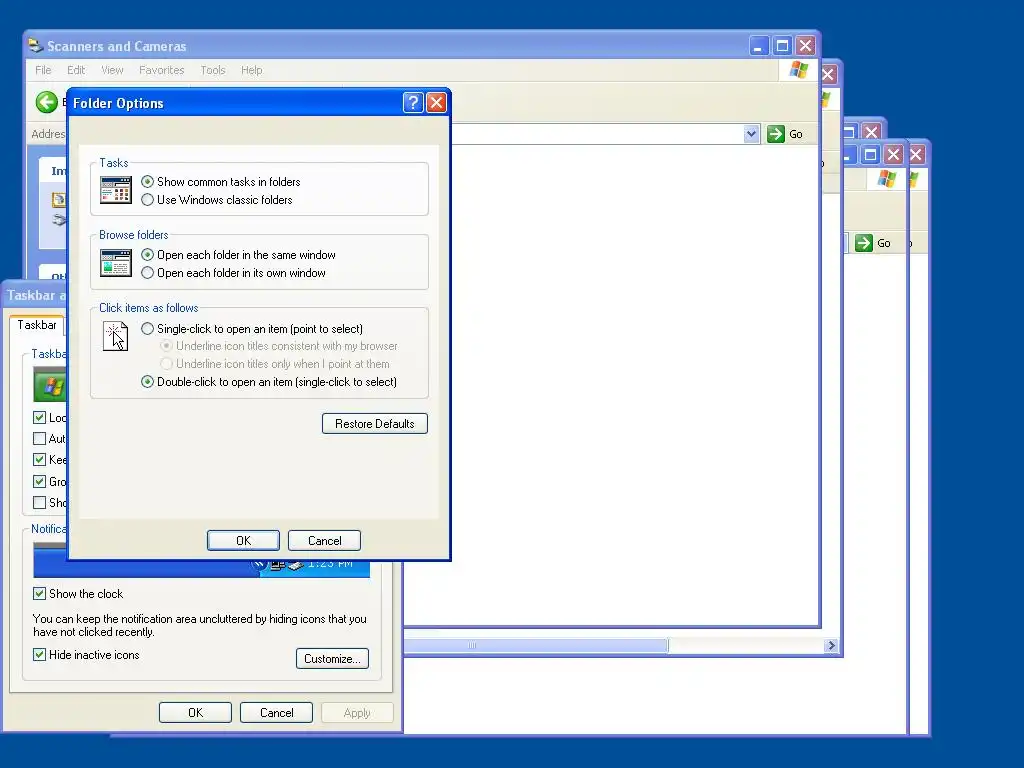Open the Edit menu
The width and height of the screenshot is (1024, 768).
point(76,70)
